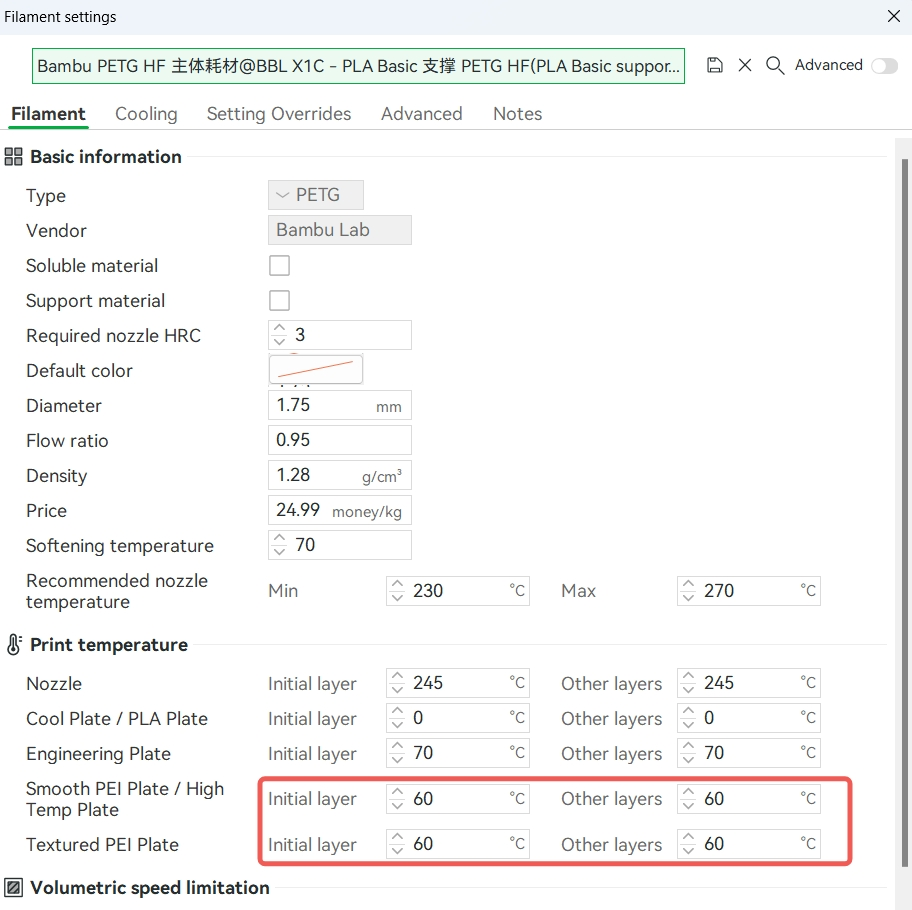This screenshot has height=910, width=912.
Task: Click the Basic information section icon
Action: click(13, 156)
